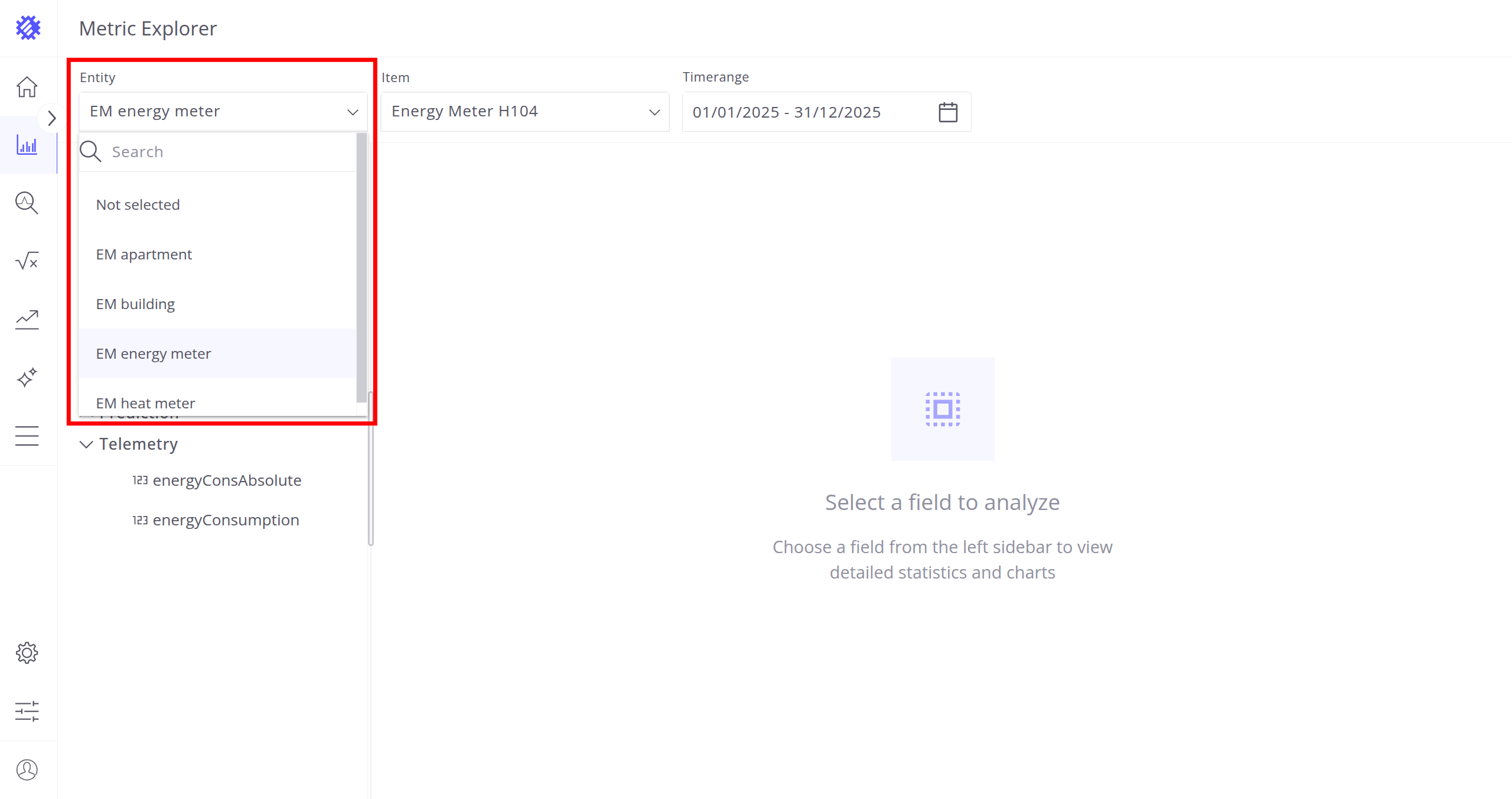Select the energyConsAbsolute telemetry field
The height and width of the screenshot is (799, 1512).
coord(227,480)
